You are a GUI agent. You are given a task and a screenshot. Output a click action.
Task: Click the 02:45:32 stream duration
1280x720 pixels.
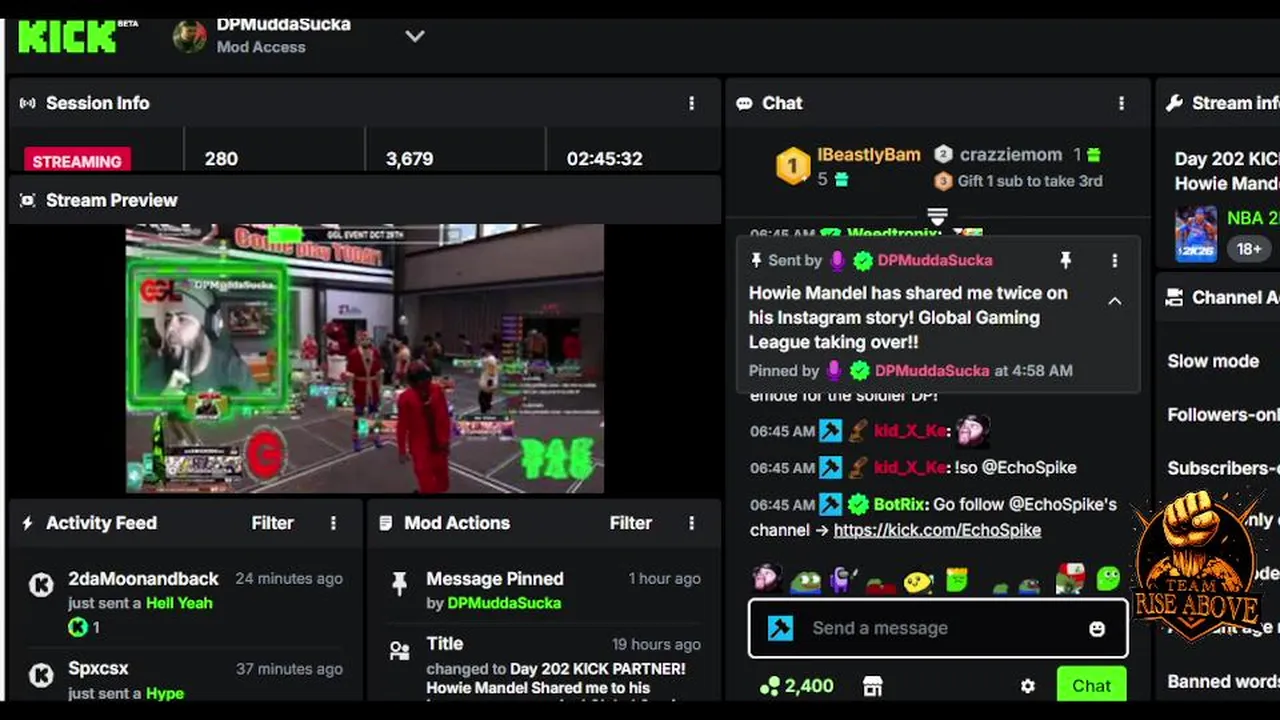point(604,159)
